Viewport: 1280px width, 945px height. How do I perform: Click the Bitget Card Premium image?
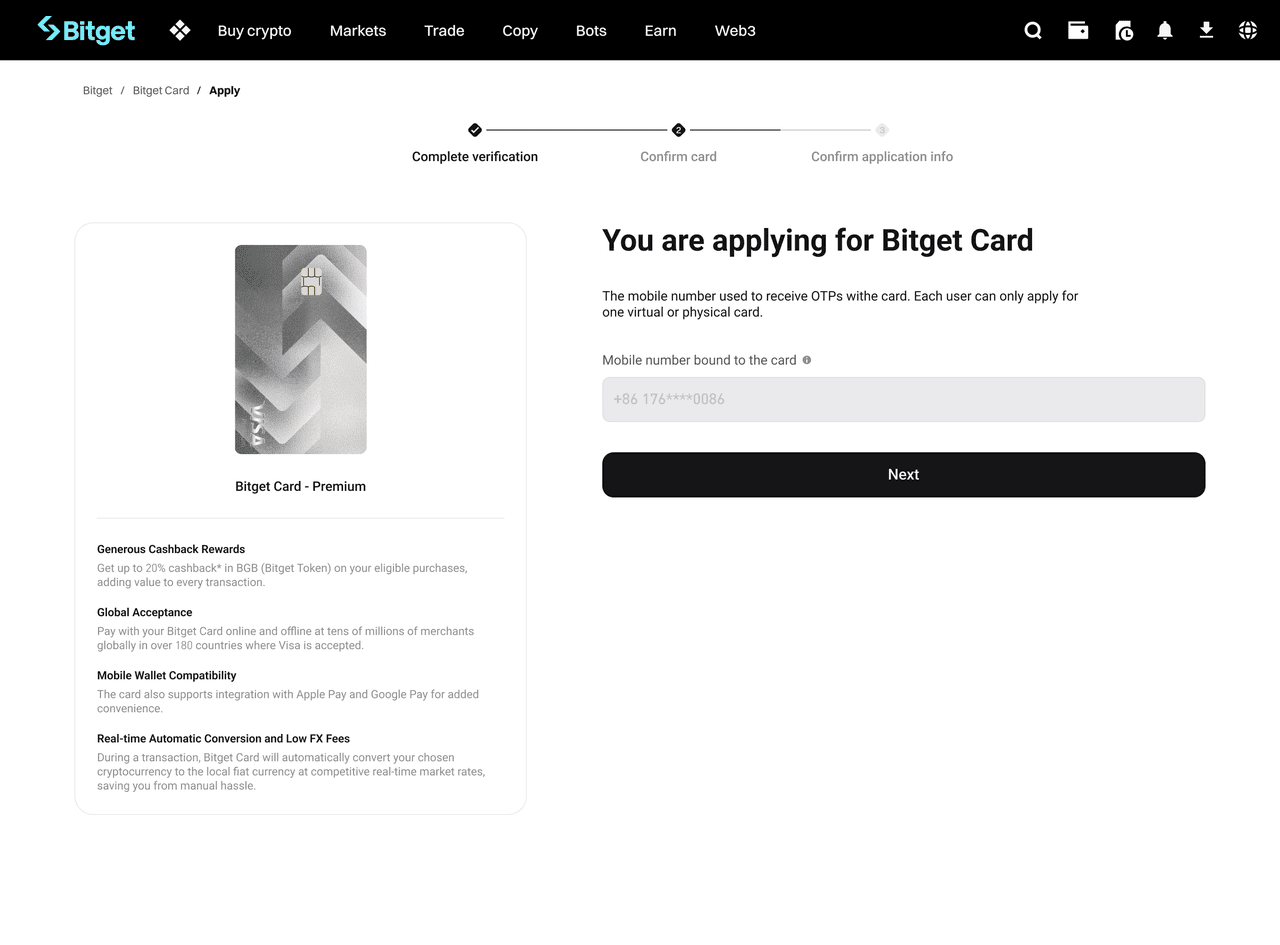[300, 349]
